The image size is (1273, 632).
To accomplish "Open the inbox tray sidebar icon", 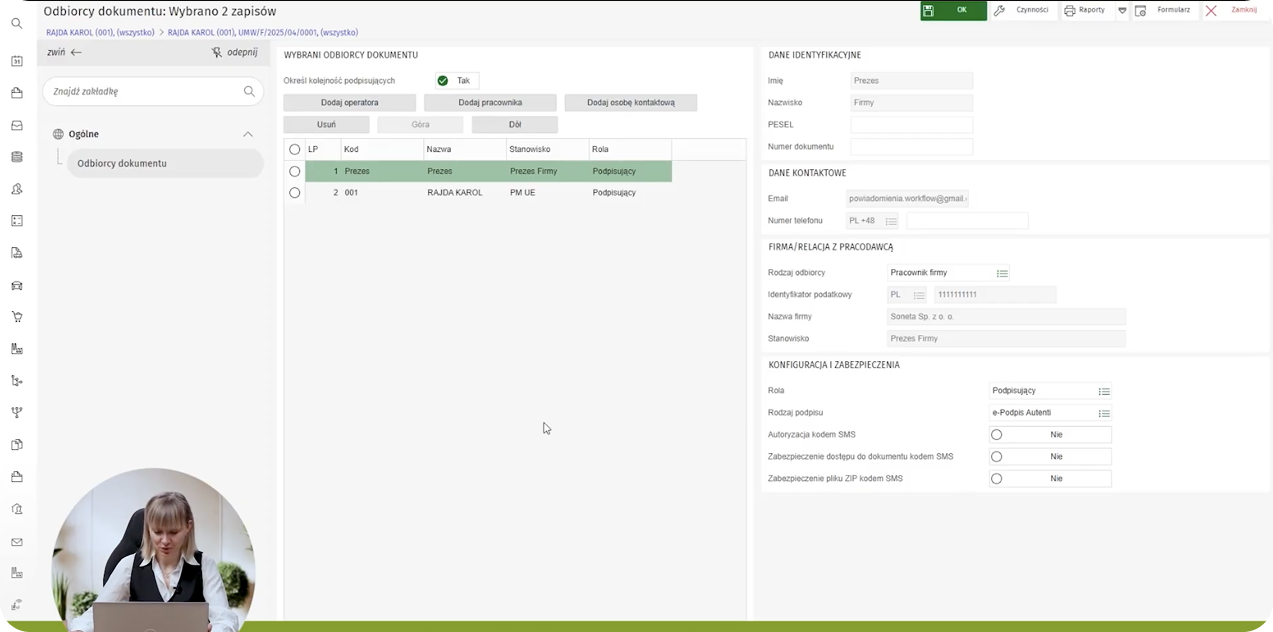I will pyautogui.click(x=16, y=125).
